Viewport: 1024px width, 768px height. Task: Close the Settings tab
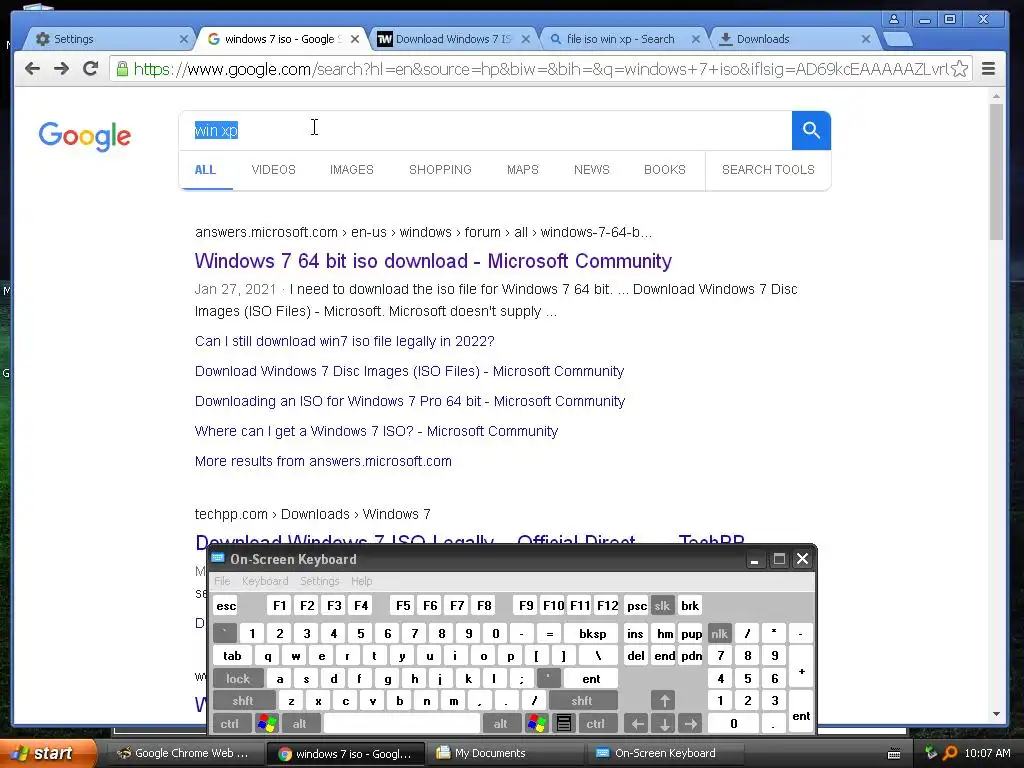[184, 39]
